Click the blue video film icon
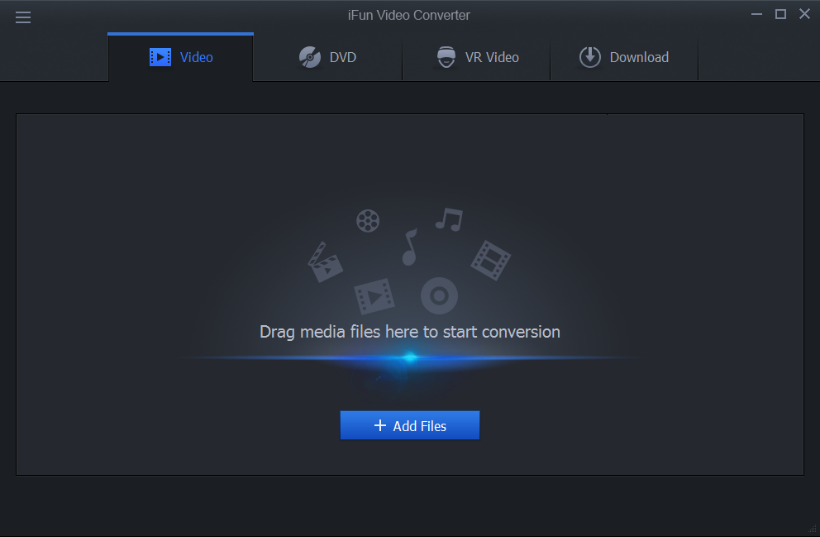The height and width of the screenshot is (537, 820). pyautogui.click(x=160, y=57)
